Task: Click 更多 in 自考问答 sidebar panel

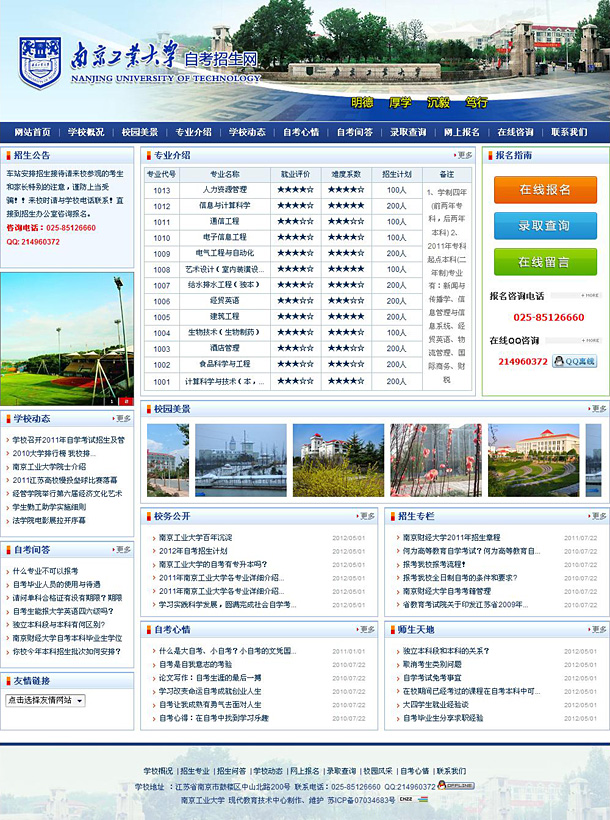Action: tap(121, 550)
